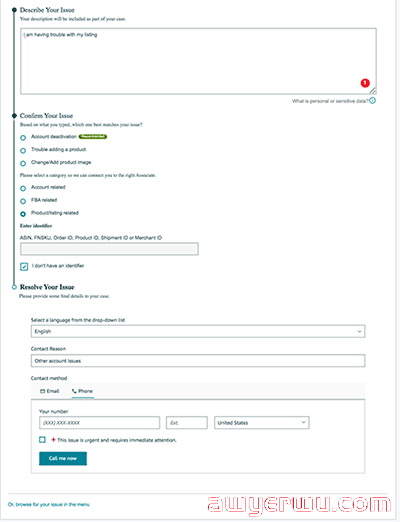Select the Account deactivation radio option
Screen dimensions: 400x522
(x=23, y=138)
